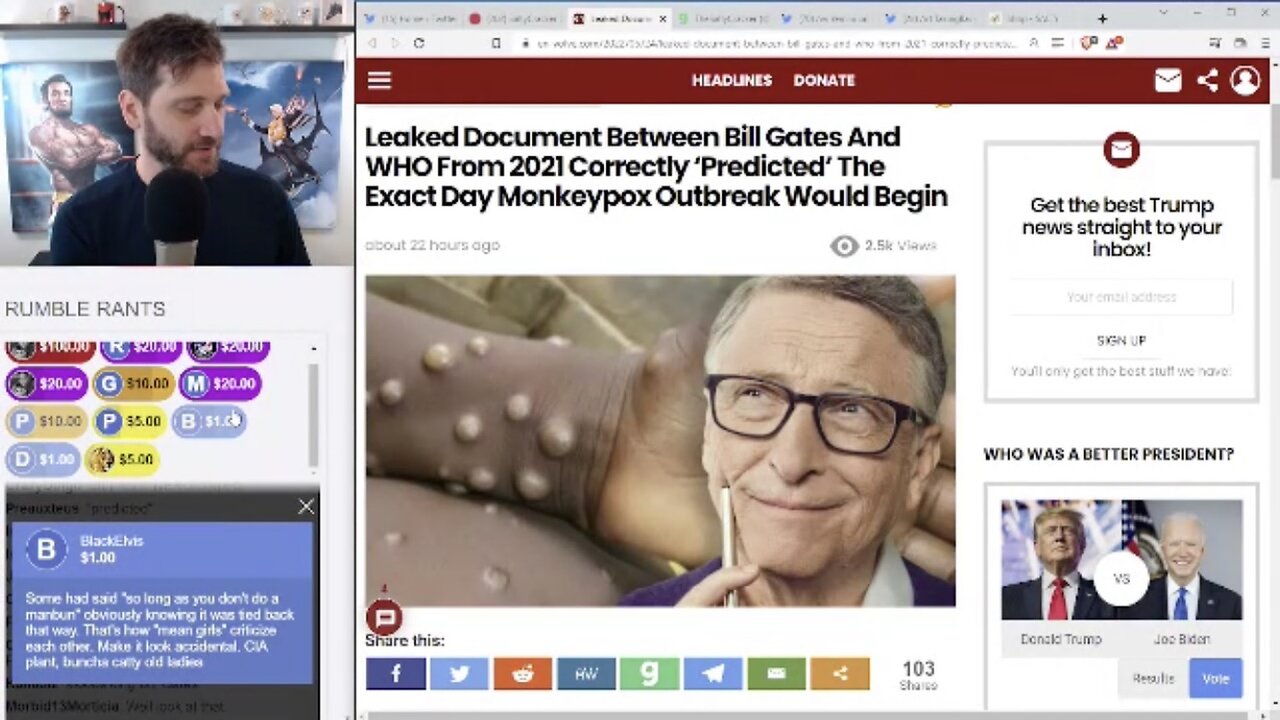Click the bookmark icon left of URL

click(x=496, y=43)
